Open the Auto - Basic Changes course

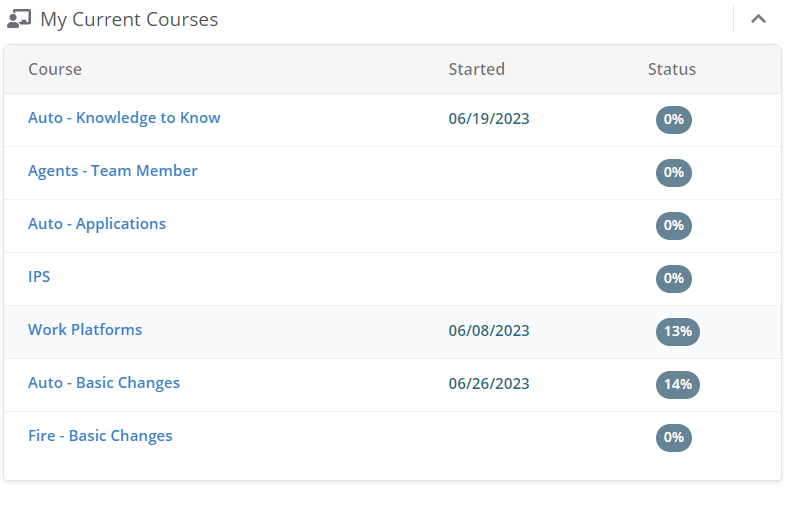click(104, 383)
